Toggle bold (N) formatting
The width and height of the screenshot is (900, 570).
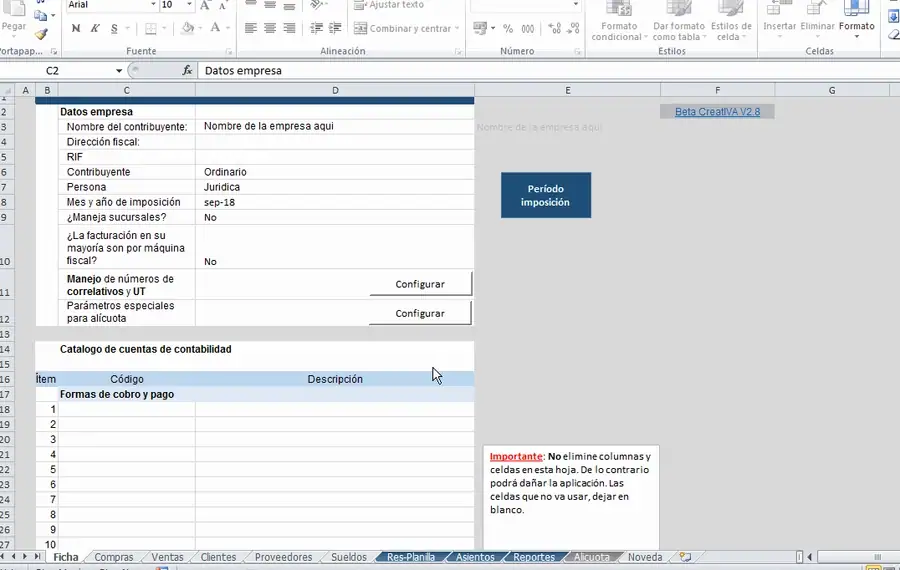coord(76,28)
